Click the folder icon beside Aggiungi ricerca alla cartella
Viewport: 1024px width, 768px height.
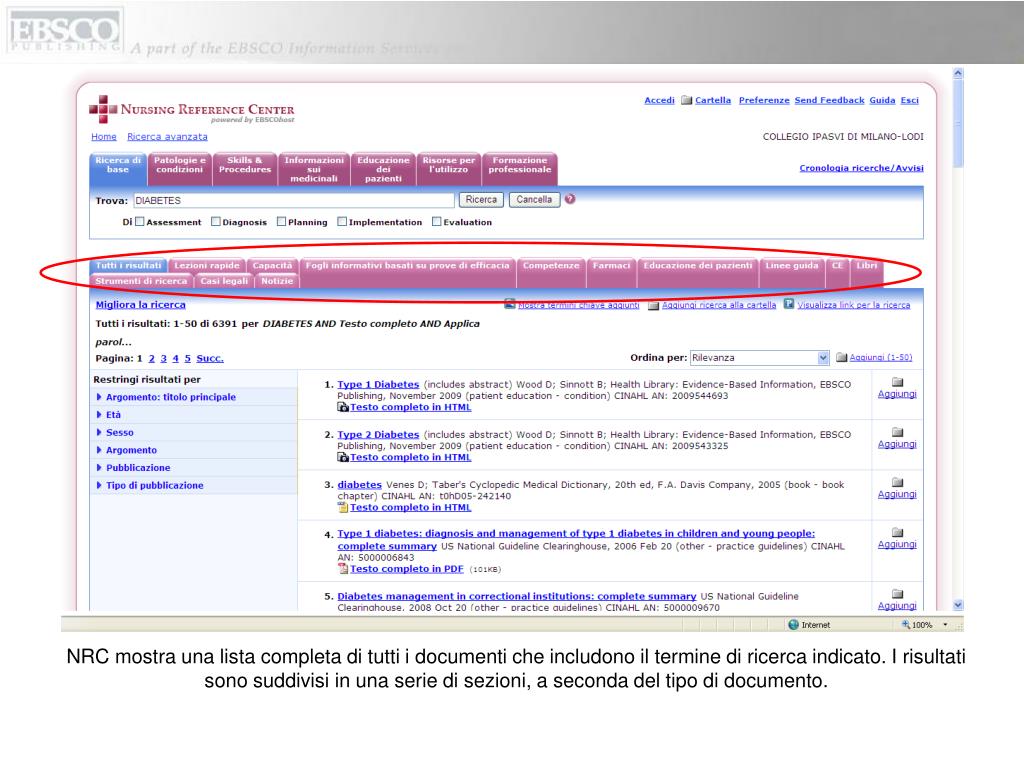(x=653, y=306)
